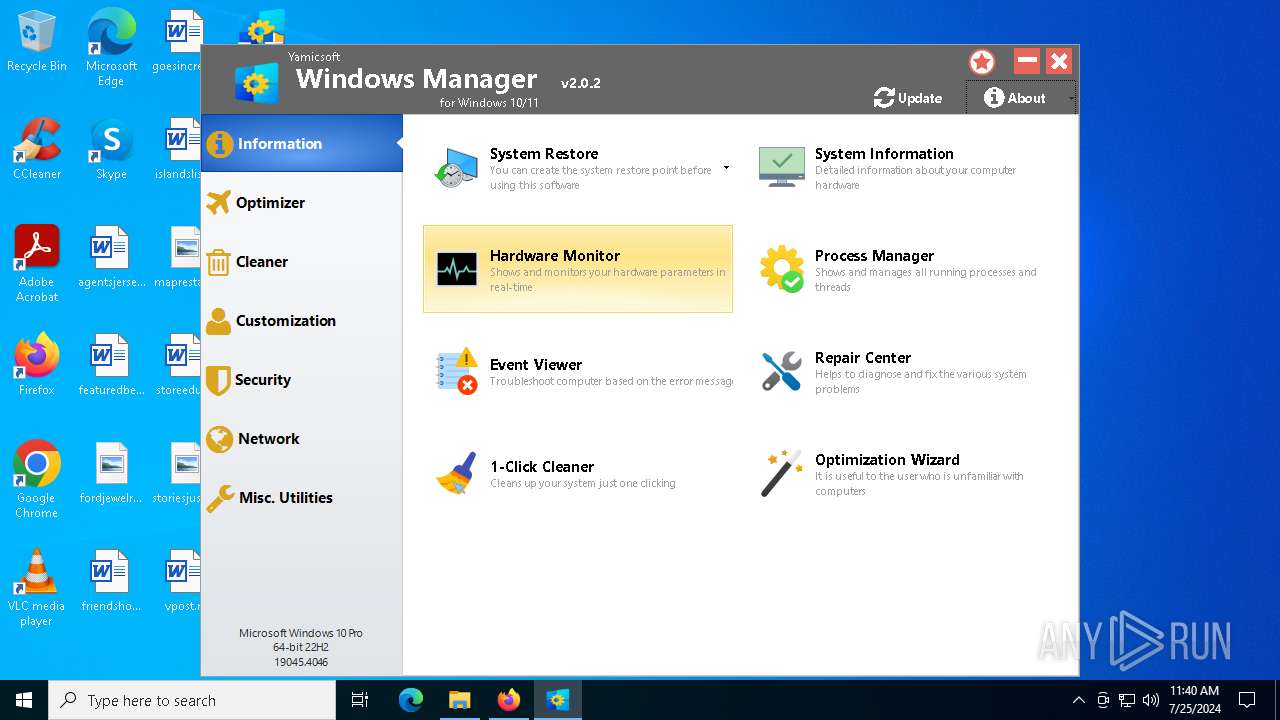Show hidden system tray icons
The height and width of the screenshot is (720, 1280).
(1078, 700)
